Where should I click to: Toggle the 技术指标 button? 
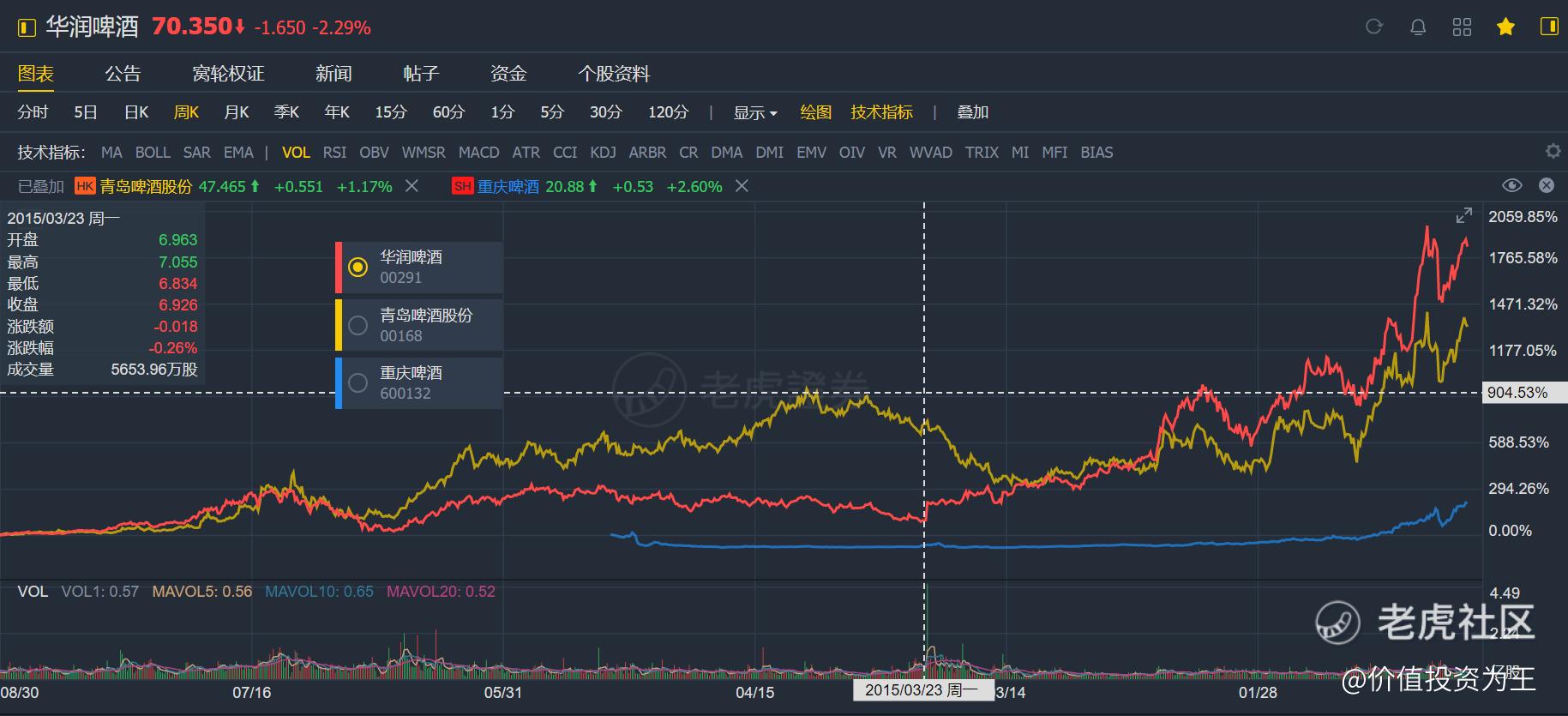pos(881,112)
